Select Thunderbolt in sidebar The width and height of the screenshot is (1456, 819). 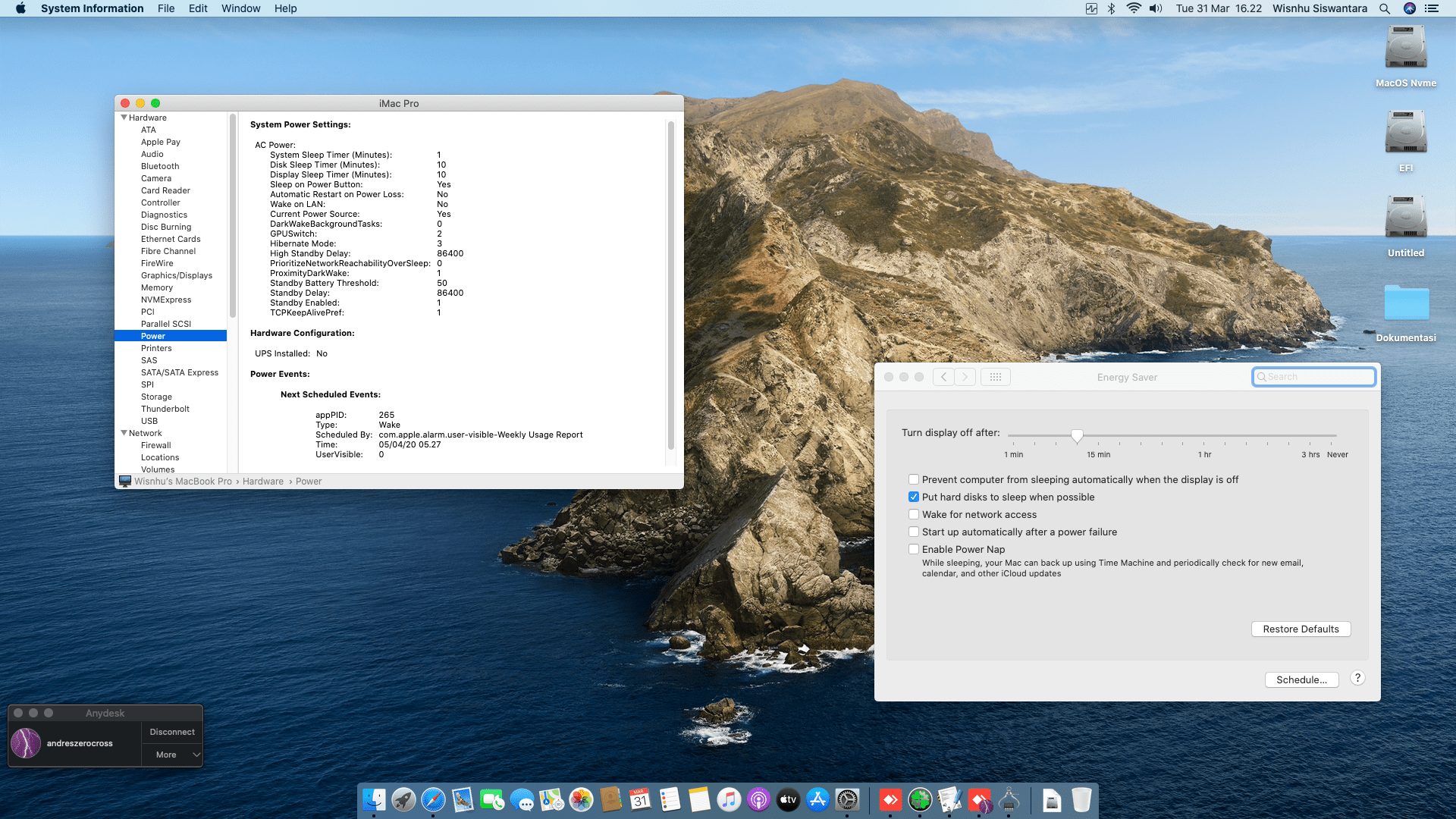165,409
